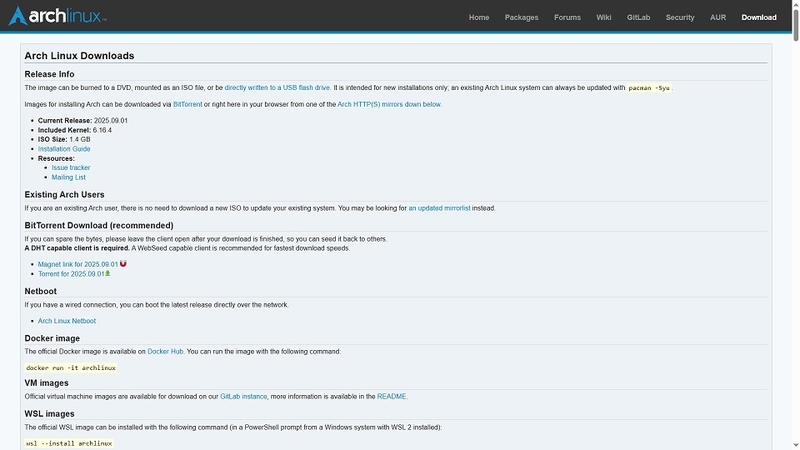
Task: Open the Packages navigation item
Action: click(x=521, y=17)
